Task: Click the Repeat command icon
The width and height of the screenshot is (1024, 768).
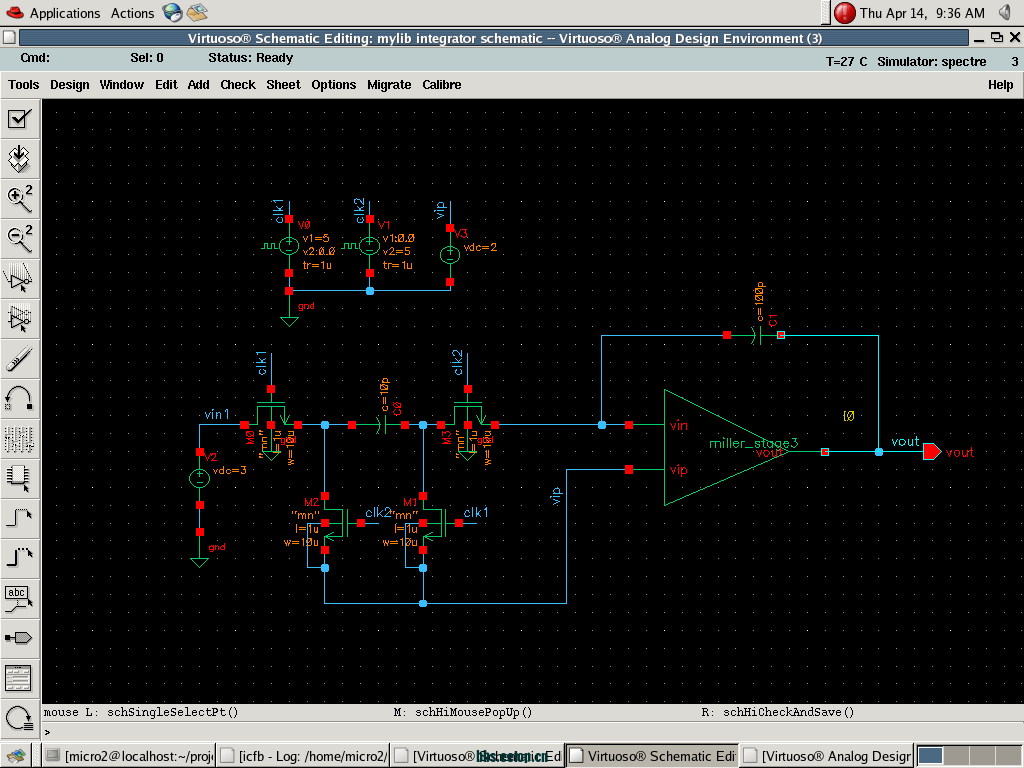Action: [20, 718]
